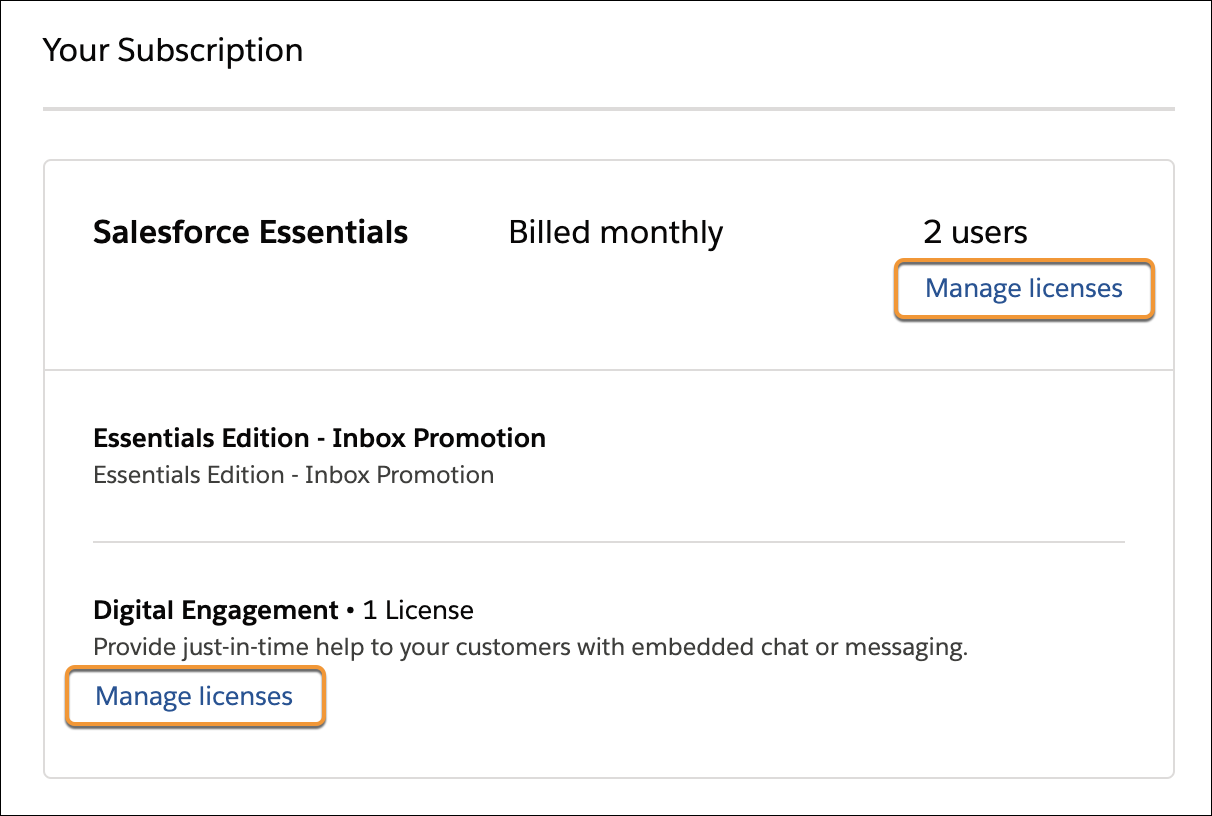The width and height of the screenshot is (1212, 816).
Task: Select the Salesforce Essentials title
Action: (x=250, y=233)
